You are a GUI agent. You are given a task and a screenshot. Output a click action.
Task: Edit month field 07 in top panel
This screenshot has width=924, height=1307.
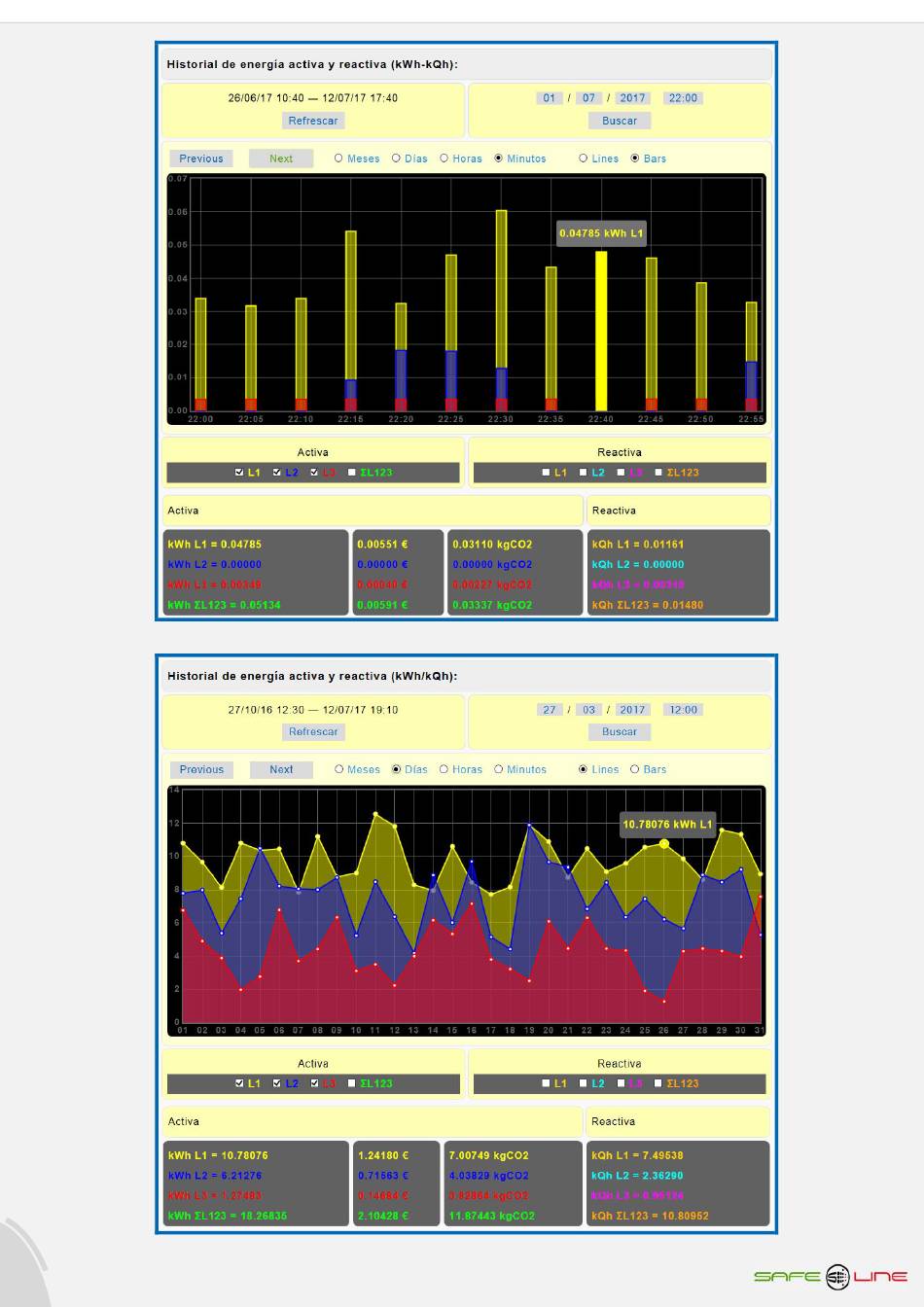click(x=588, y=98)
